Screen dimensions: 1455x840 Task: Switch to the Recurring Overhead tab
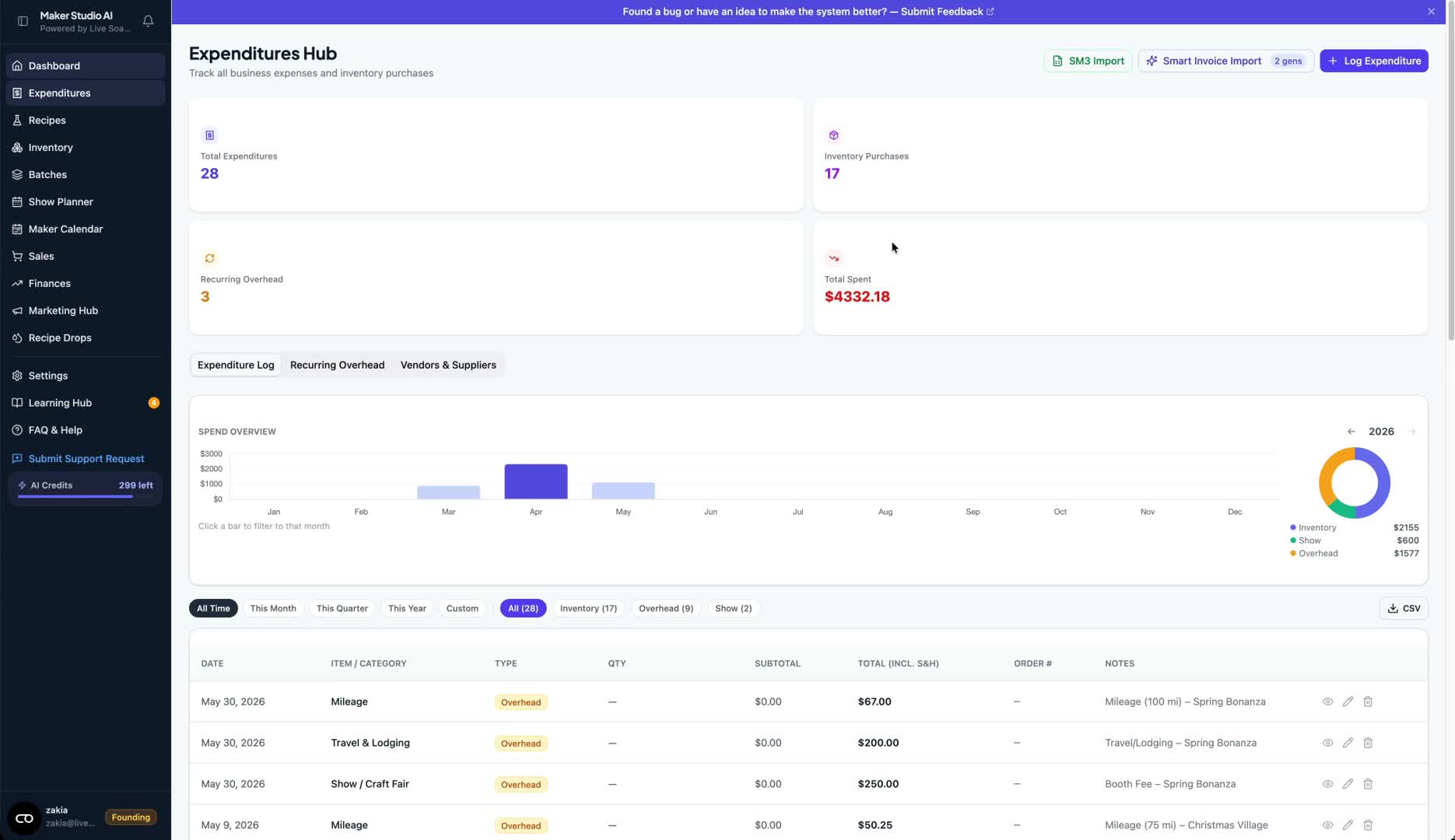[336, 365]
